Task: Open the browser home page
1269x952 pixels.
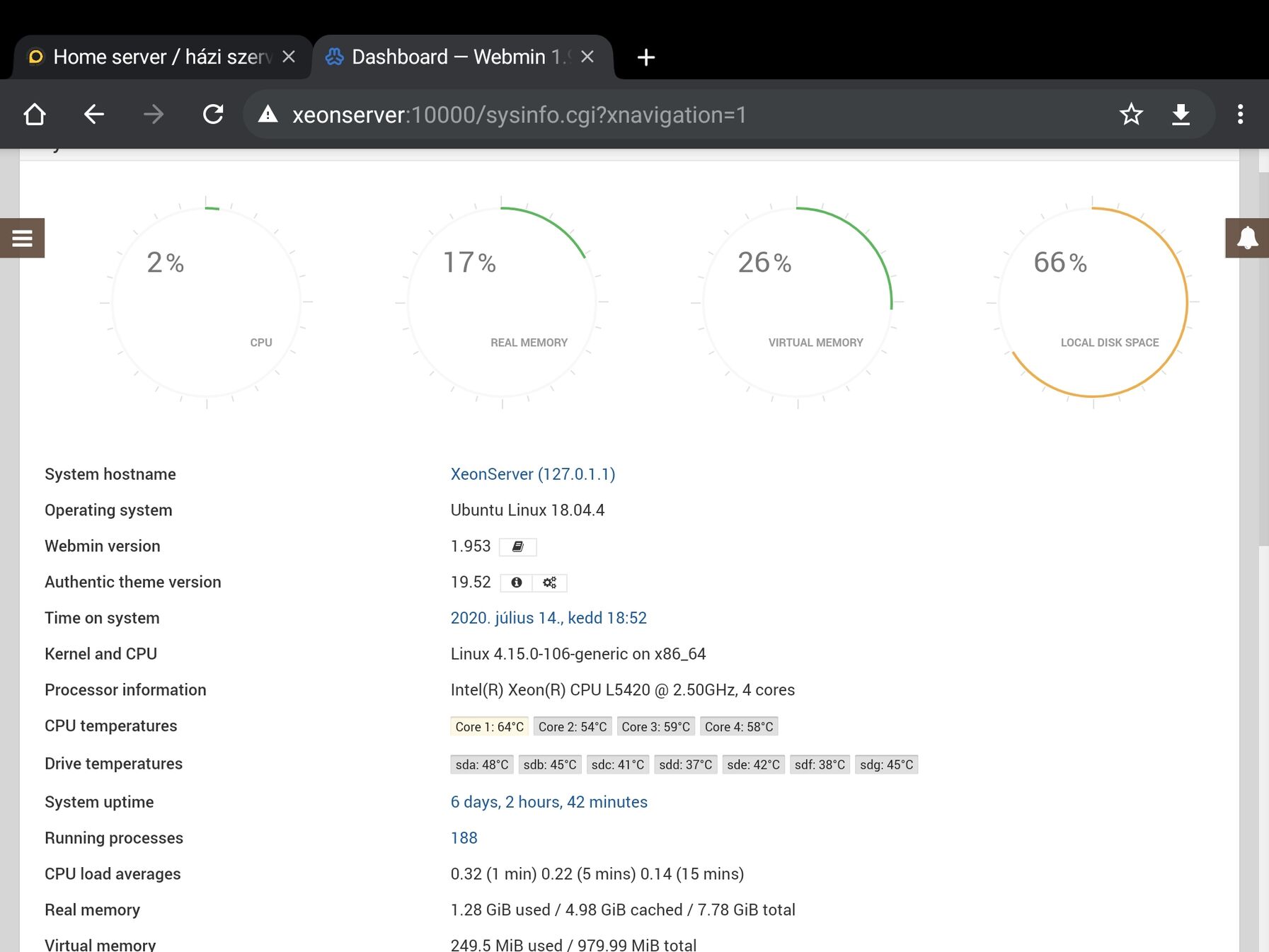Action: [35, 114]
